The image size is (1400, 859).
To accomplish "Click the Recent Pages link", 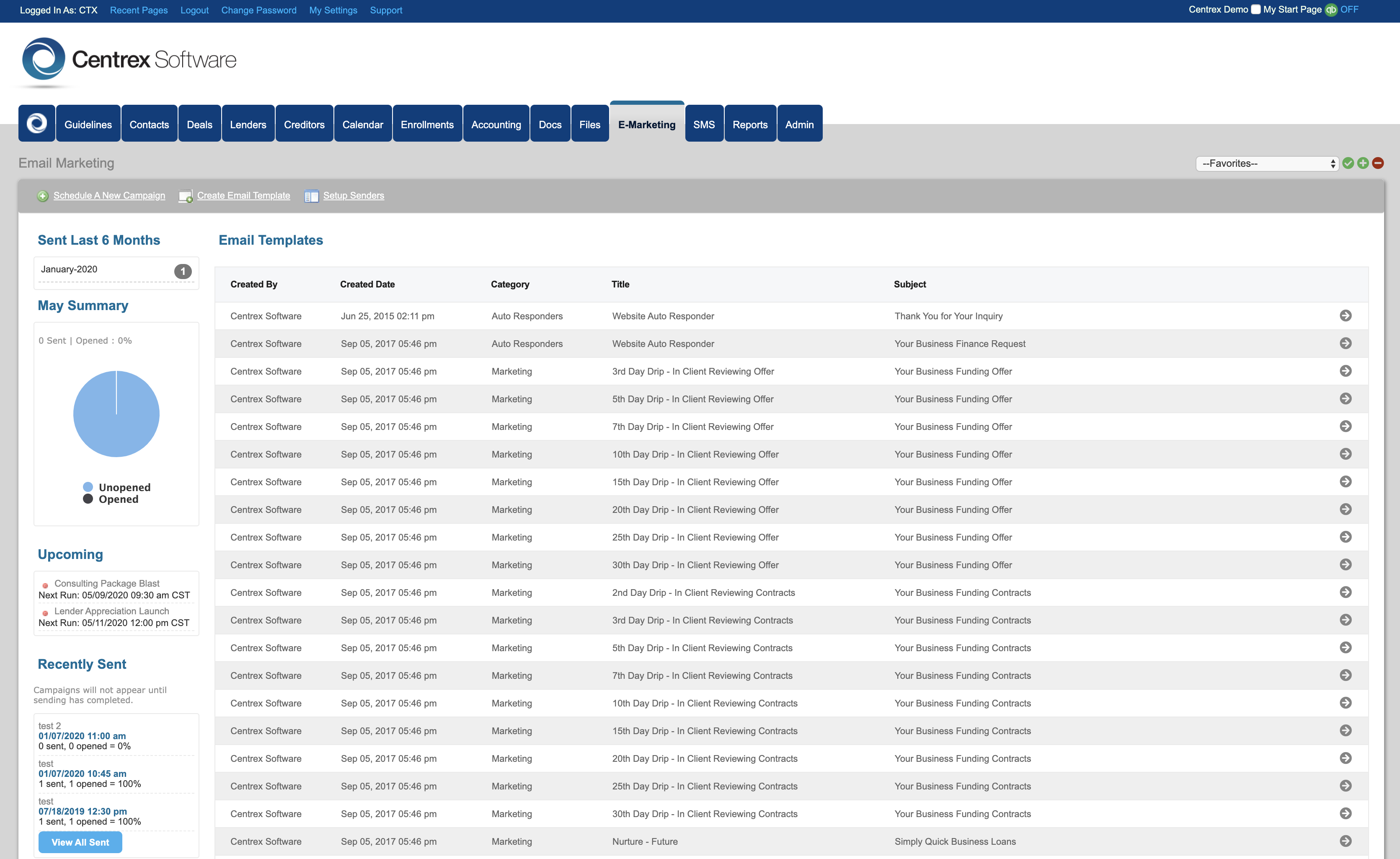I will (x=139, y=10).
